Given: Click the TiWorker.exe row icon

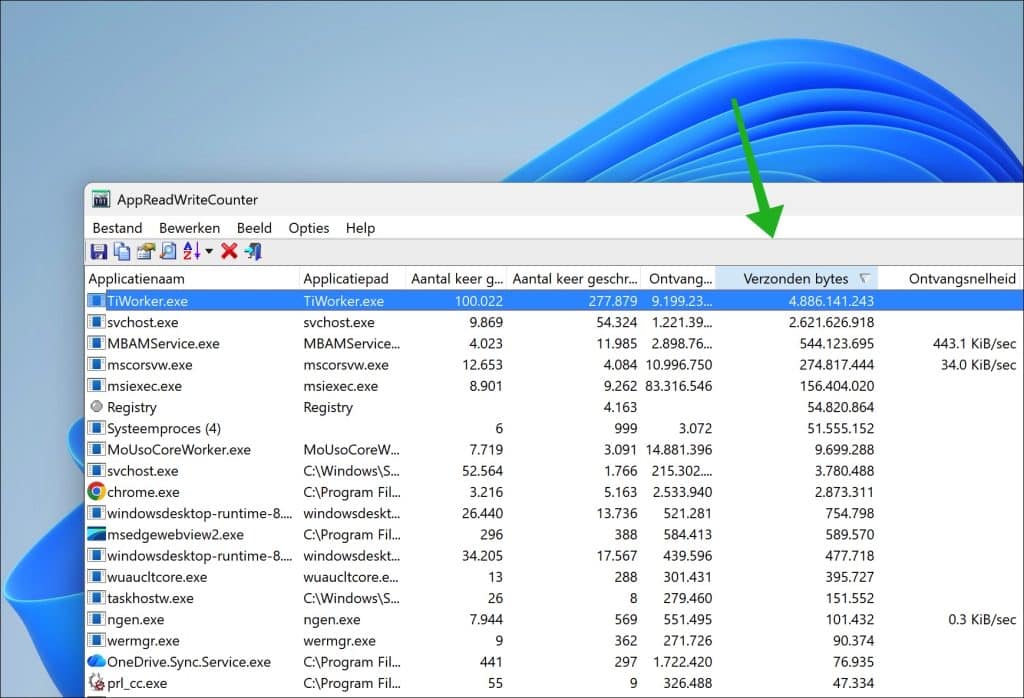Looking at the screenshot, I should pos(96,300).
